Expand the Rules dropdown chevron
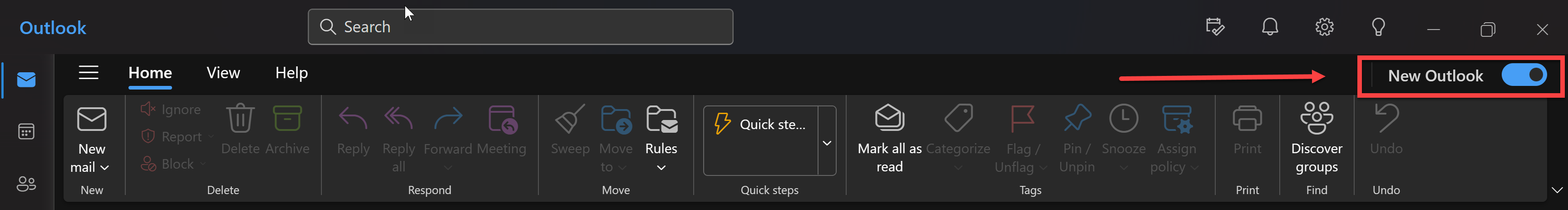The width and height of the screenshot is (1568, 210). [x=661, y=167]
